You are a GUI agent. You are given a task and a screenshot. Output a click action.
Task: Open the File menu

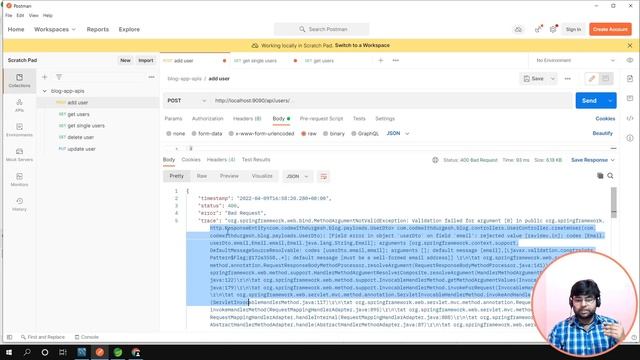pos(9,16)
